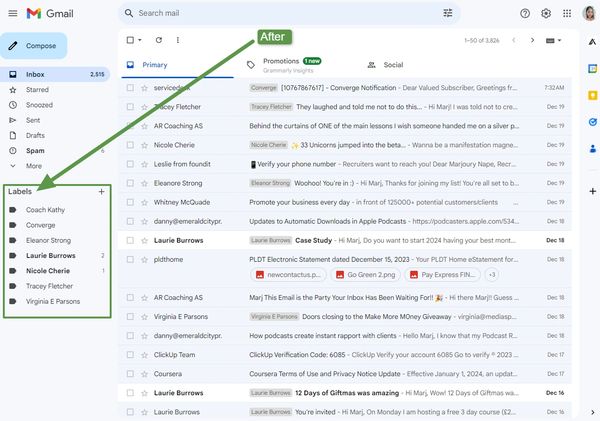Open Google Calendar side panel icon
600x421 pixels.
[592, 69]
